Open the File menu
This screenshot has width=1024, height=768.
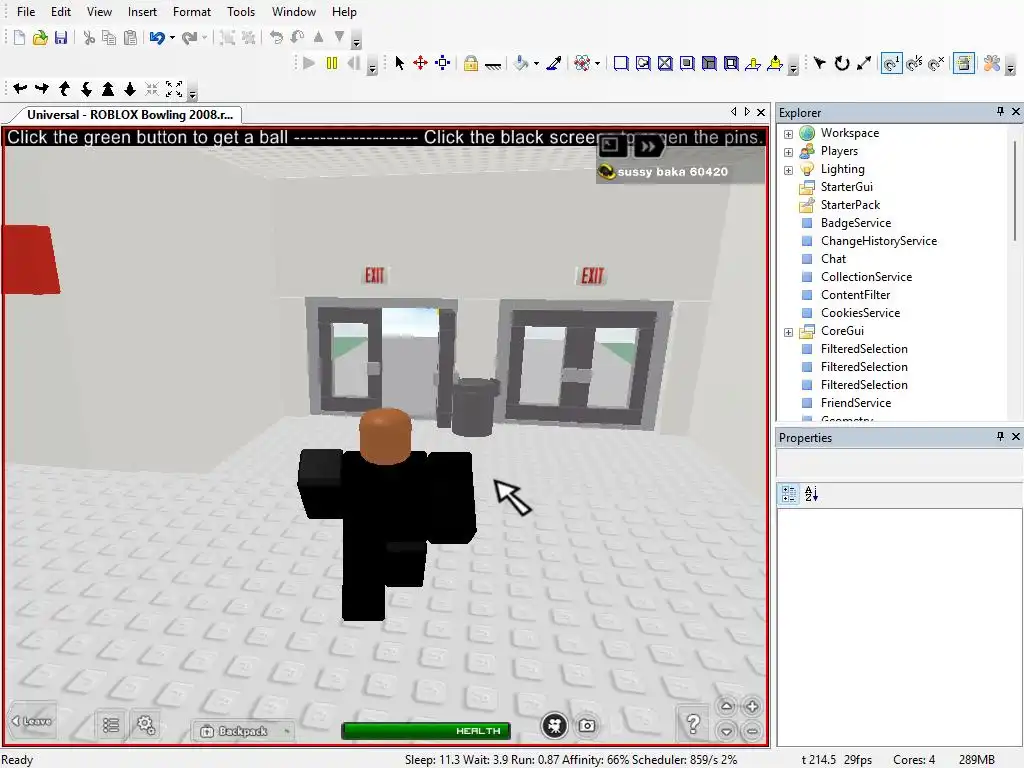pyautogui.click(x=26, y=12)
